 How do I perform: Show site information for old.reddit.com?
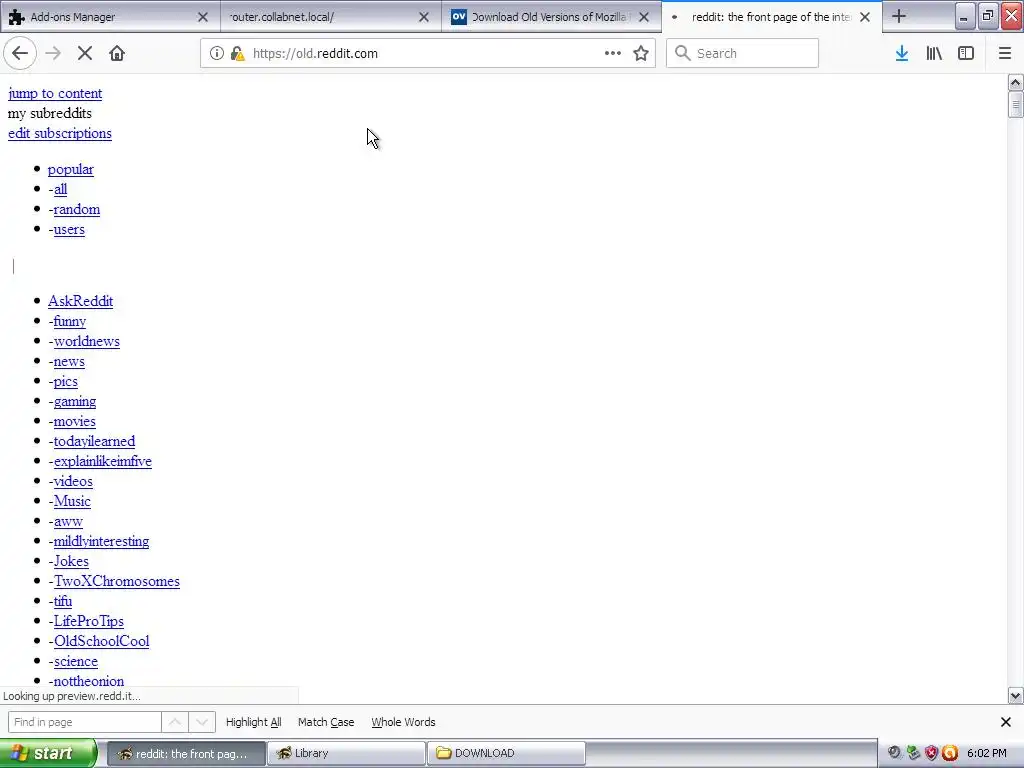click(x=217, y=53)
